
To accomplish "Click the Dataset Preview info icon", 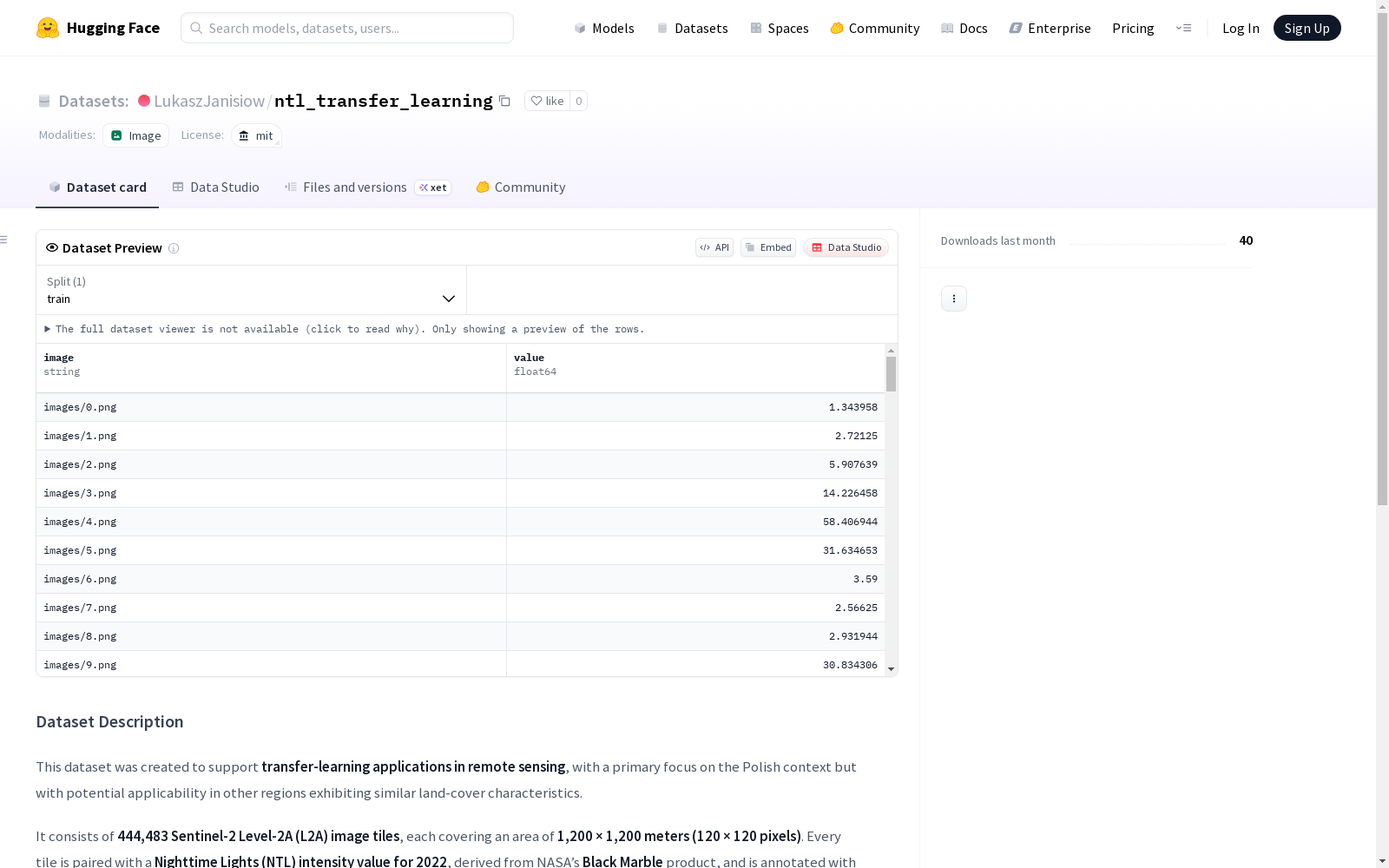I will (174, 248).
